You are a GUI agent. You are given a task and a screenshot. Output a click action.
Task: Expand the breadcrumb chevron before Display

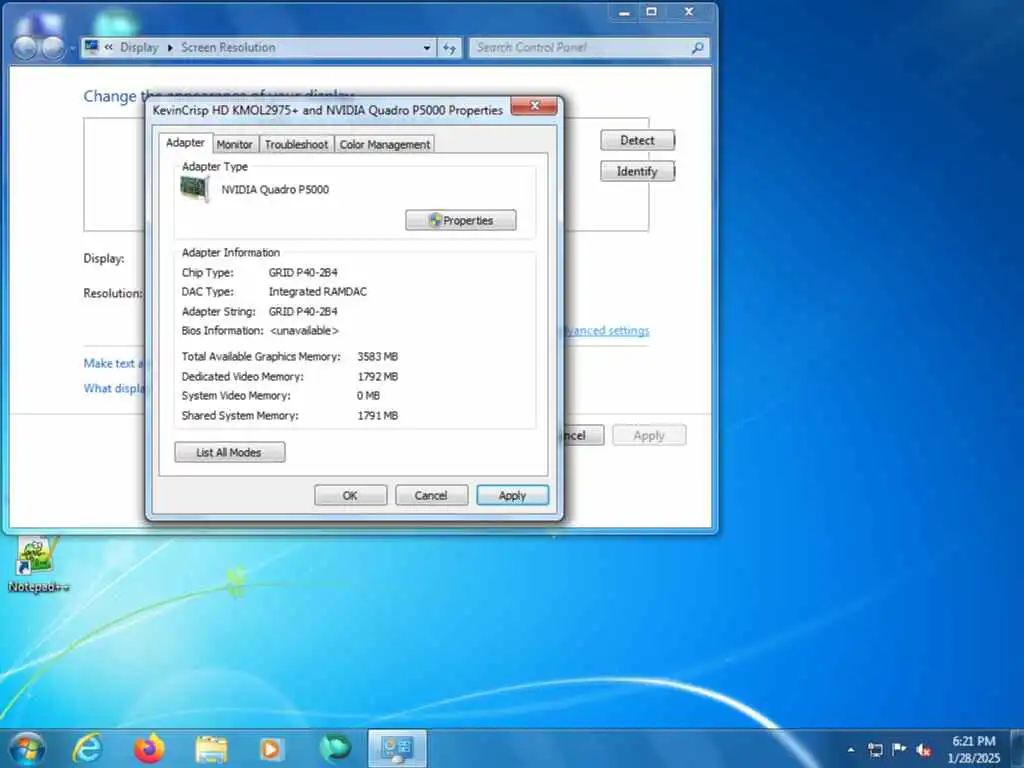pos(108,47)
